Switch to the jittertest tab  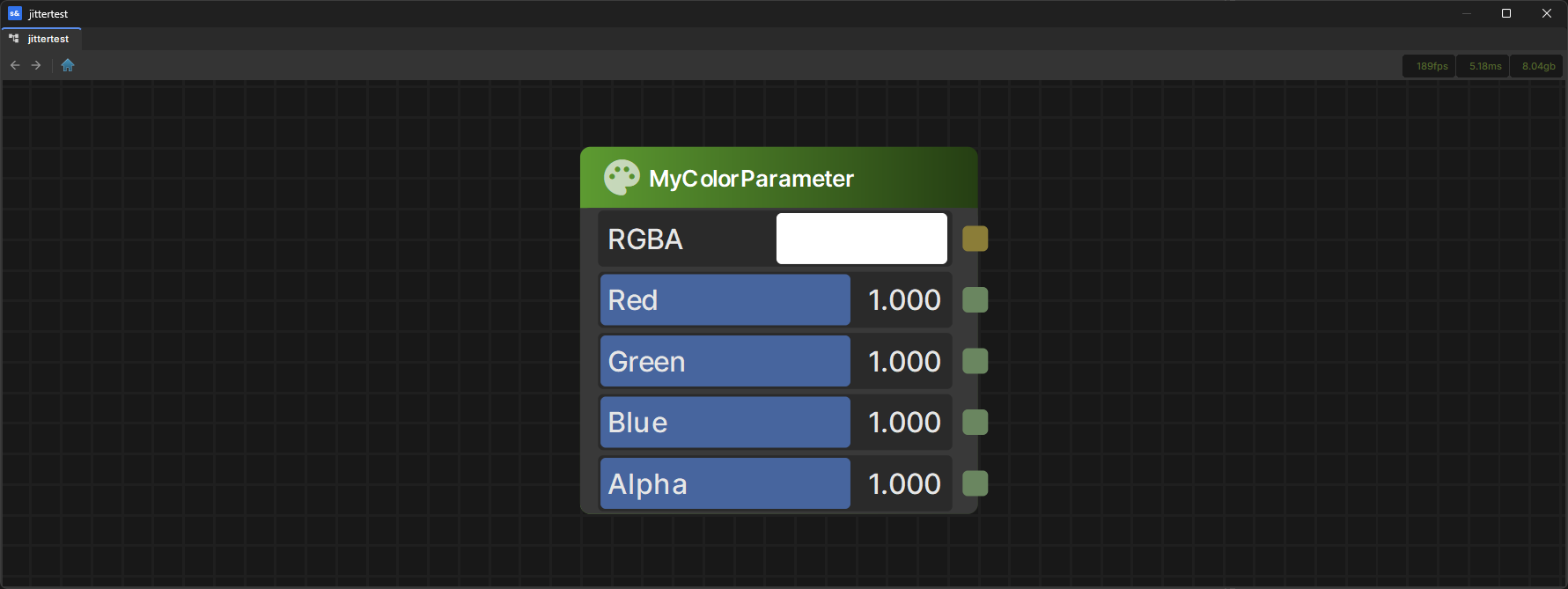(42, 39)
